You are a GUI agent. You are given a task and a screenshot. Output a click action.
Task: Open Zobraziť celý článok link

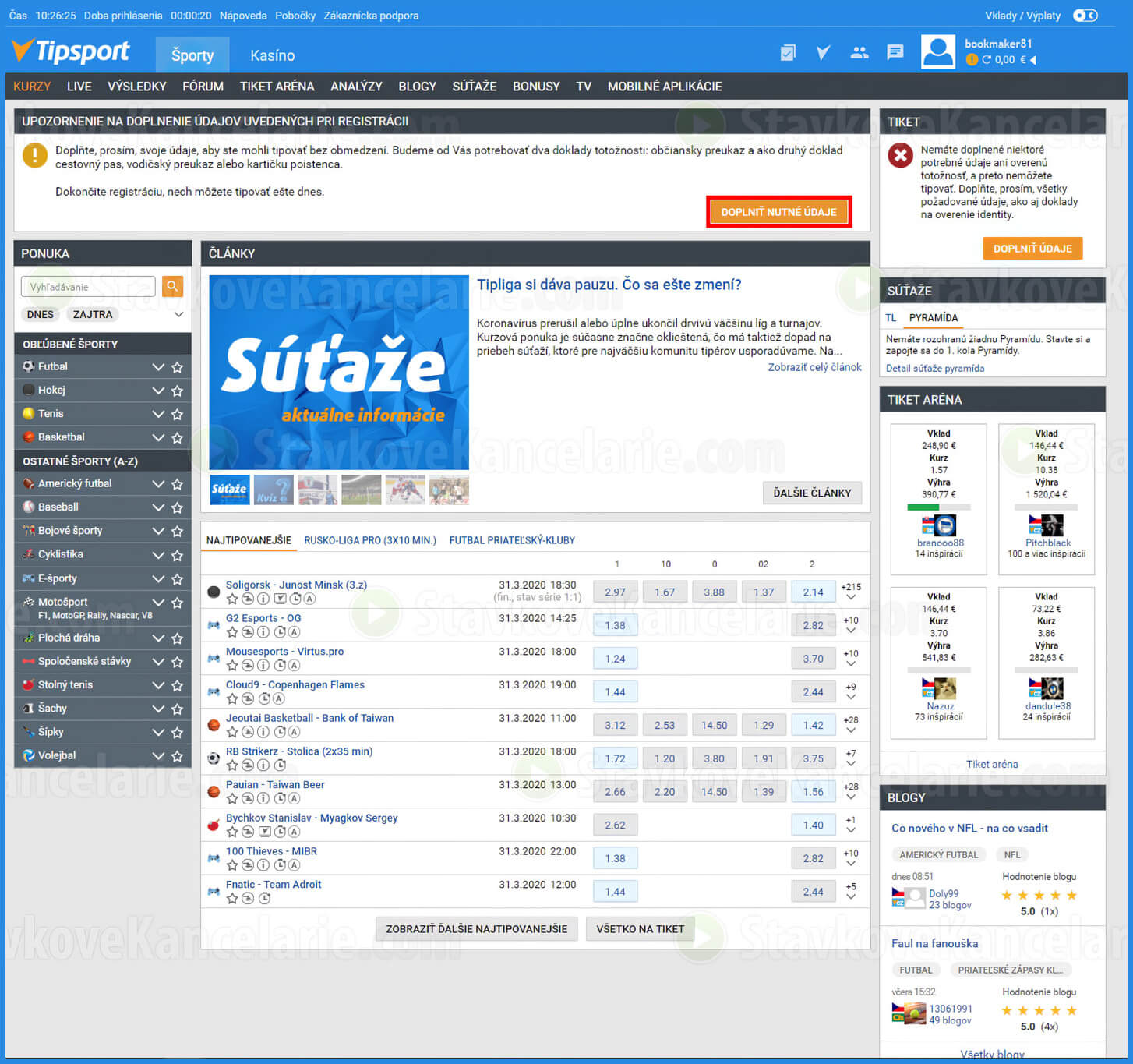(x=814, y=367)
